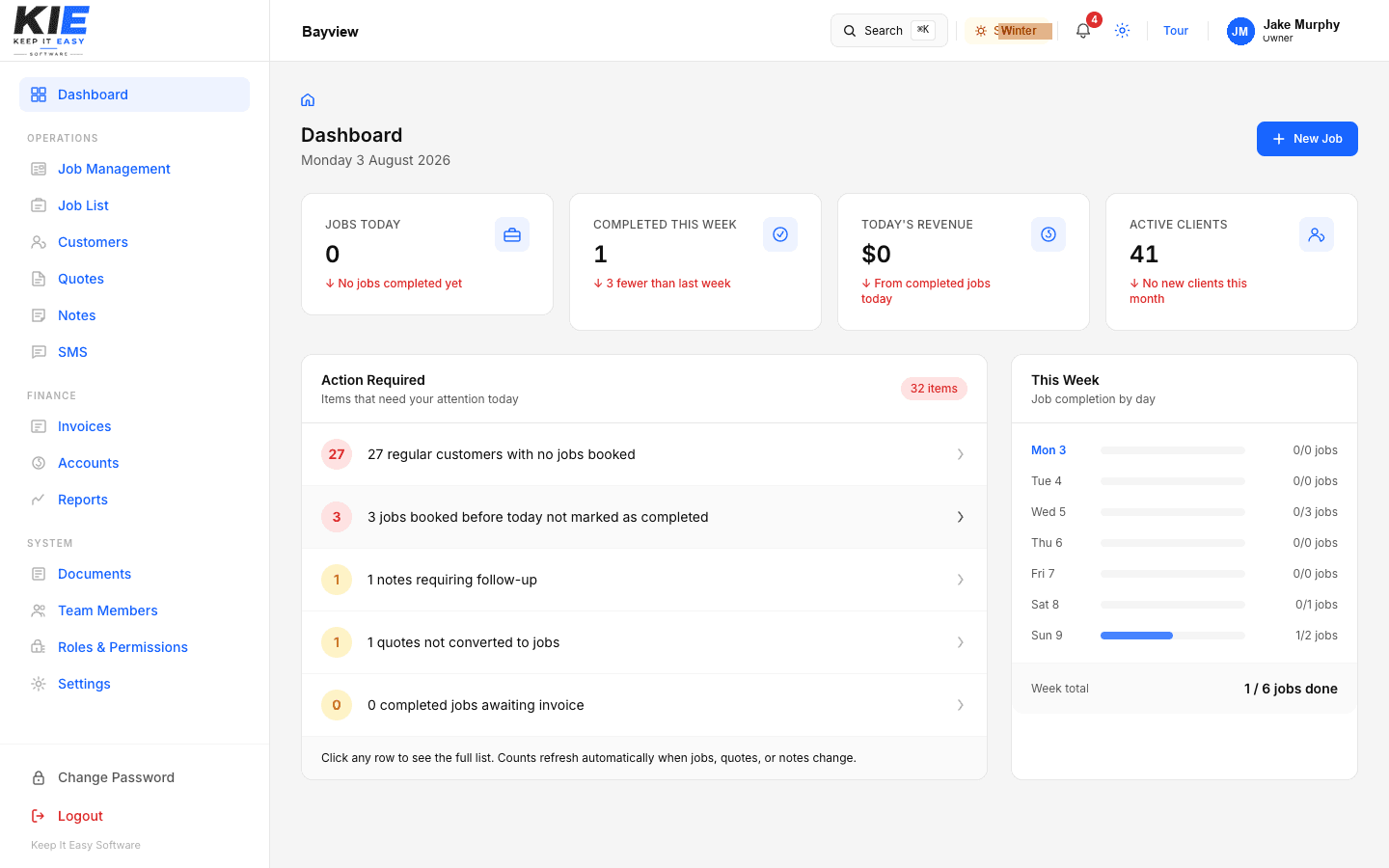1389x868 pixels.
Task: Click "0 completed jobs awaiting invoice" text
Action: [x=476, y=705]
